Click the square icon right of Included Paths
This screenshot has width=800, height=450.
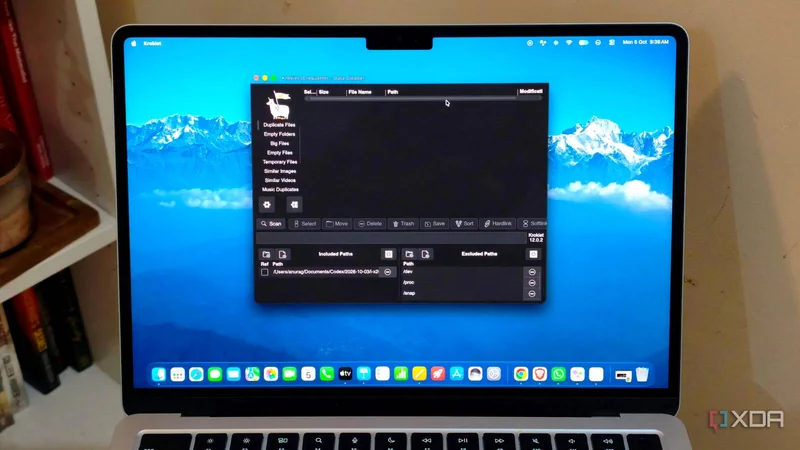coord(388,254)
